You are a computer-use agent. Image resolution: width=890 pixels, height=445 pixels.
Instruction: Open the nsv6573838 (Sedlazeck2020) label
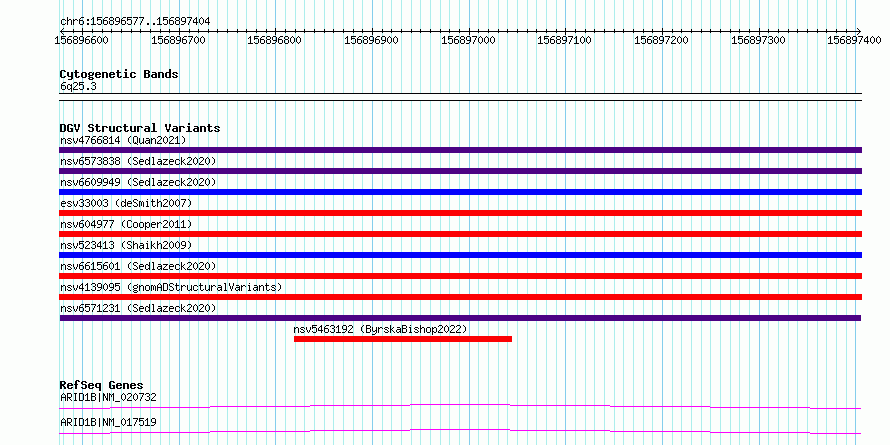pyautogui.click(x=138, y=161)
